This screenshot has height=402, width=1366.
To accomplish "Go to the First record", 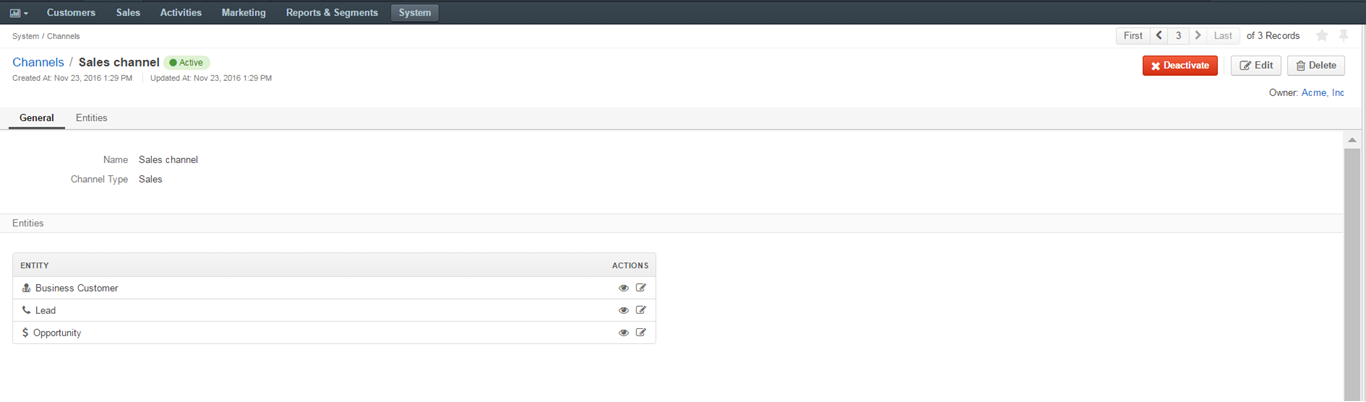I will tap(1133, 35).
